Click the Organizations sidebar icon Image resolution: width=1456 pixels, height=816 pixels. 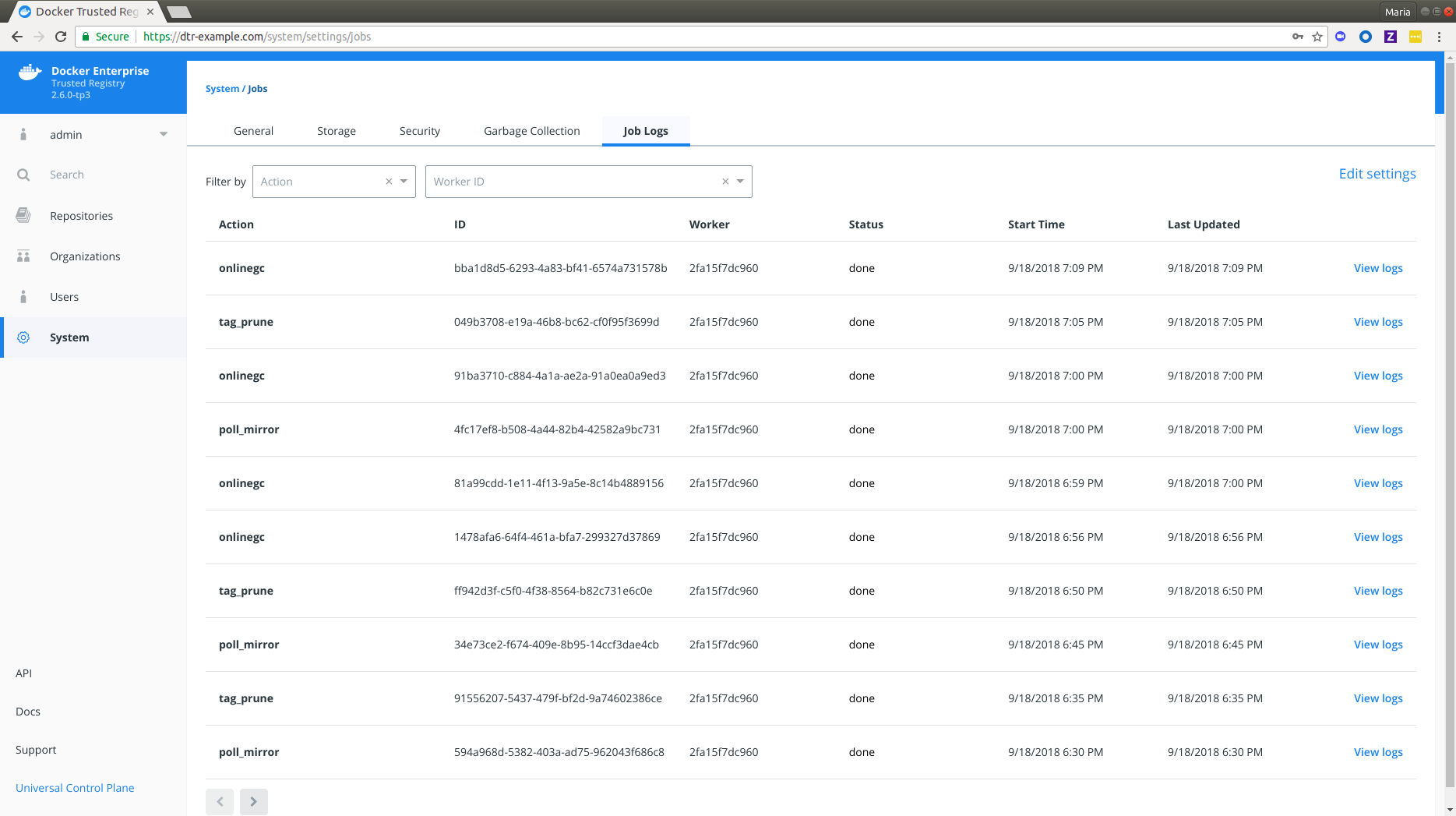coord(23,256)
